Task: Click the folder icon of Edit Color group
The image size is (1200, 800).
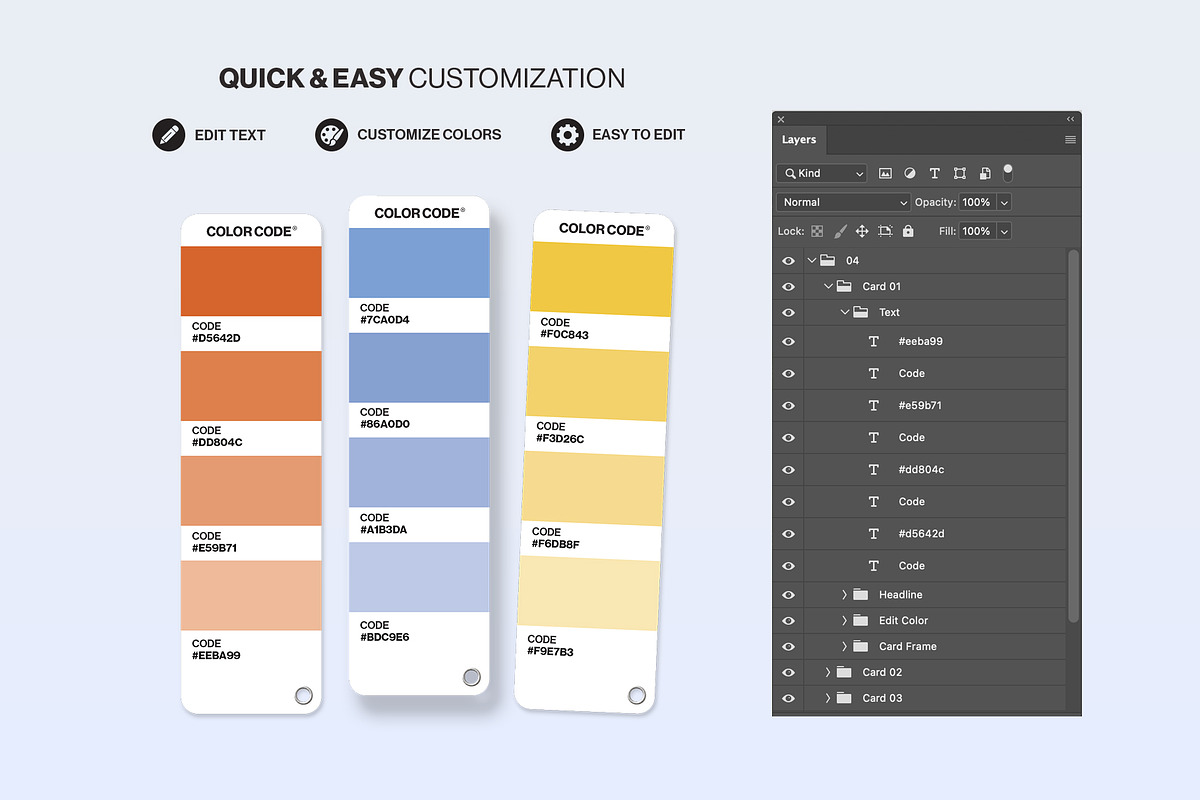Action: (860, 620)
